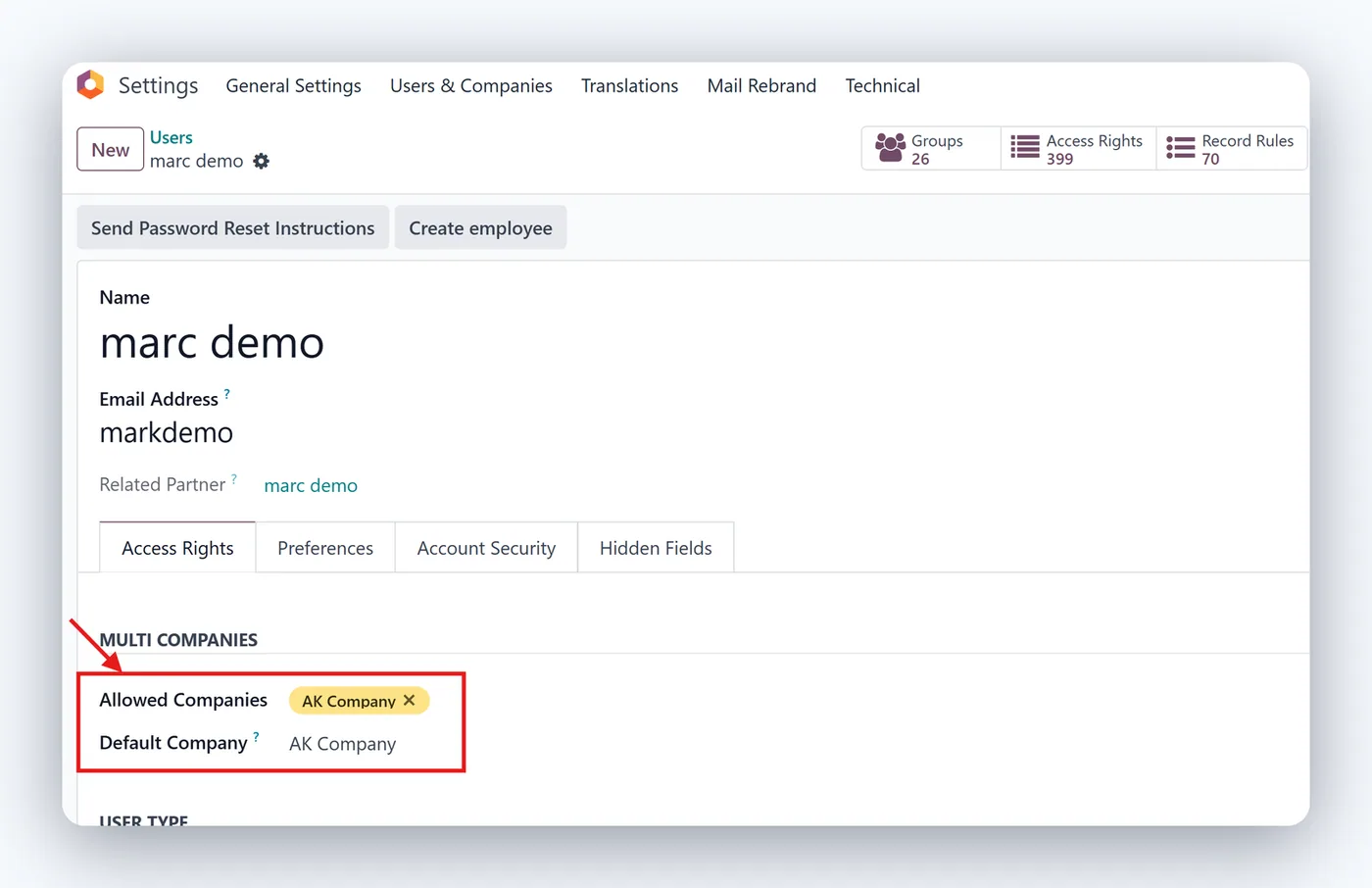This screenshot has width=1372, height=888.
Task: Go back via the Users breadcrumb
Action: coord(171,137)
